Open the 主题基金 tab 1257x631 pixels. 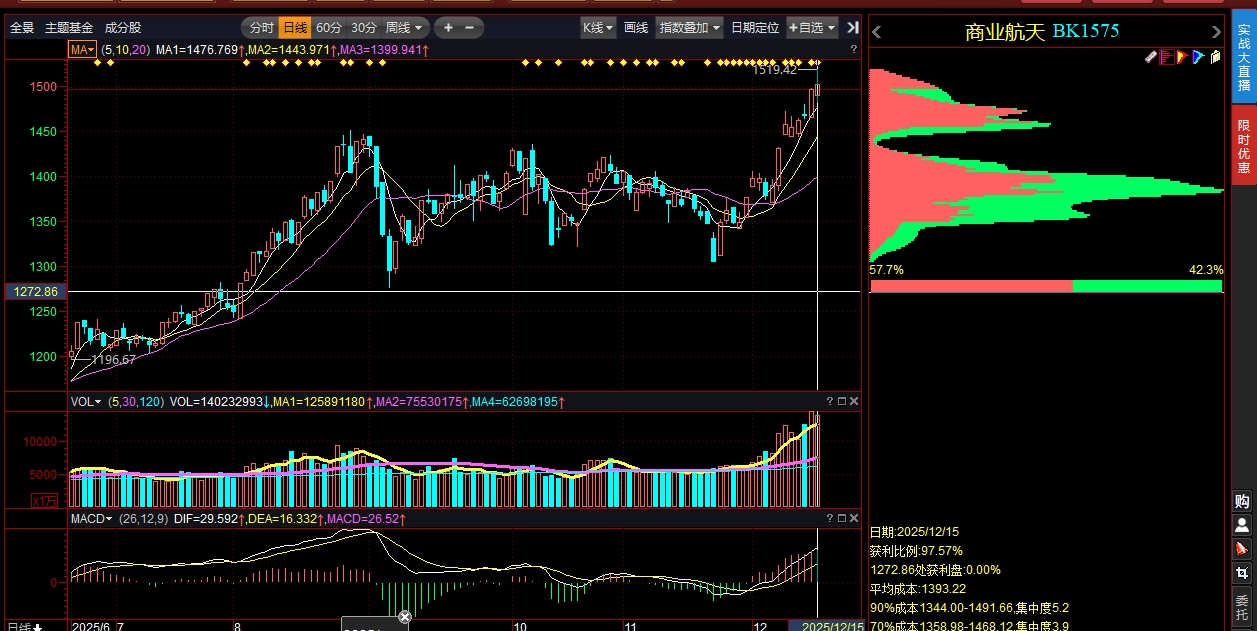pos(69,28)
